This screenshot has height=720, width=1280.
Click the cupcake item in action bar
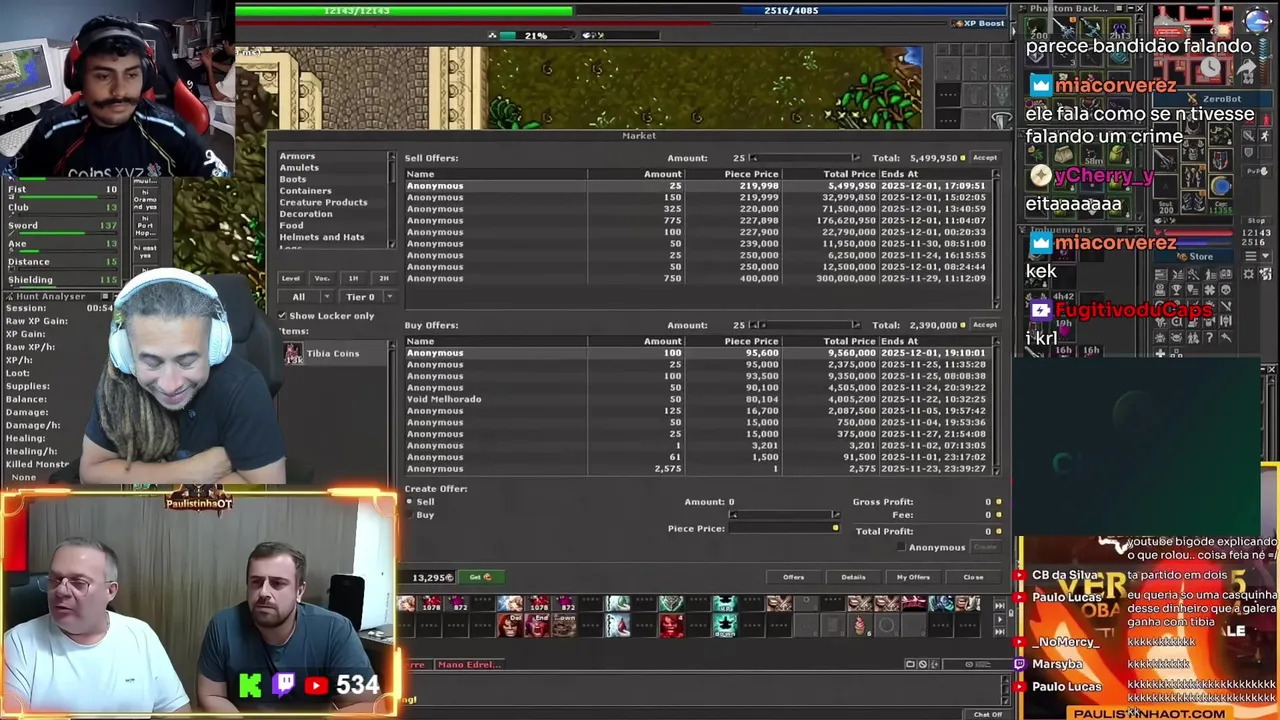860,625
